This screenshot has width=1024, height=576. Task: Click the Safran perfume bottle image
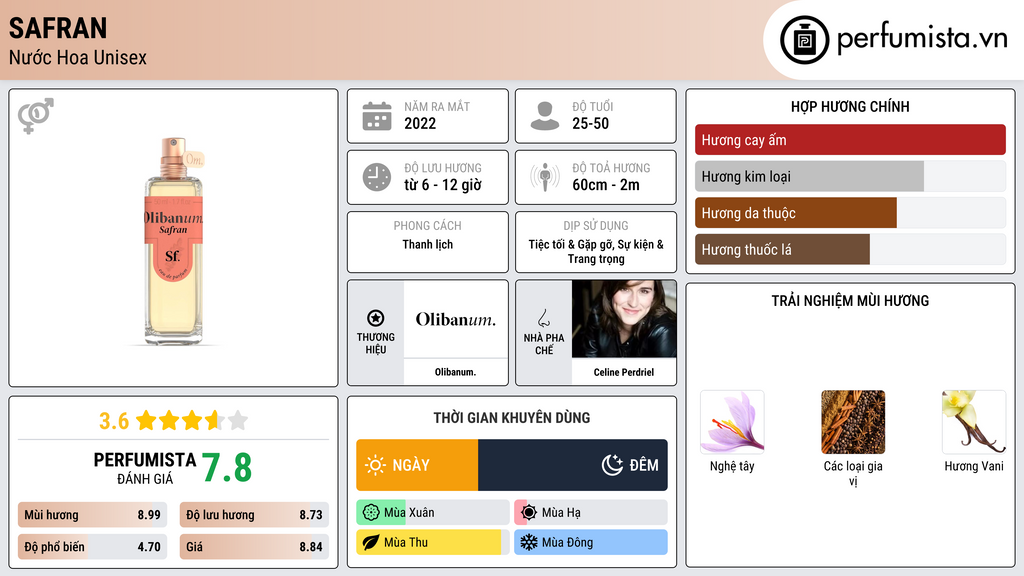(x=174, y=240)
